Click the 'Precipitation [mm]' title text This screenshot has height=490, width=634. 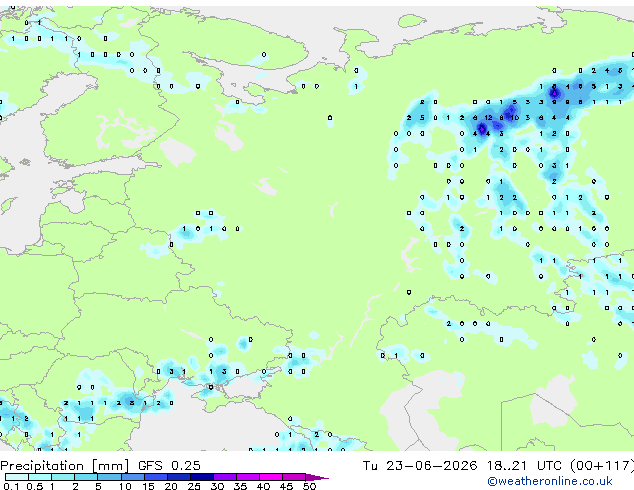(65, 466)
